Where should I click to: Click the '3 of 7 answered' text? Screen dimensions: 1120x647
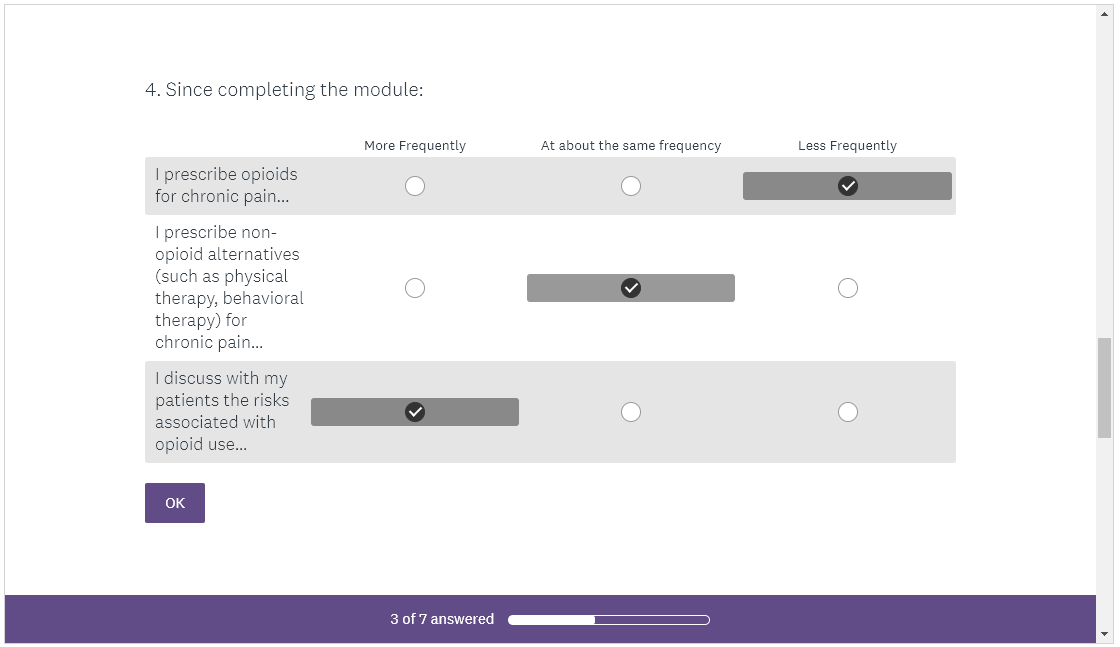click(x=442, y=619)
